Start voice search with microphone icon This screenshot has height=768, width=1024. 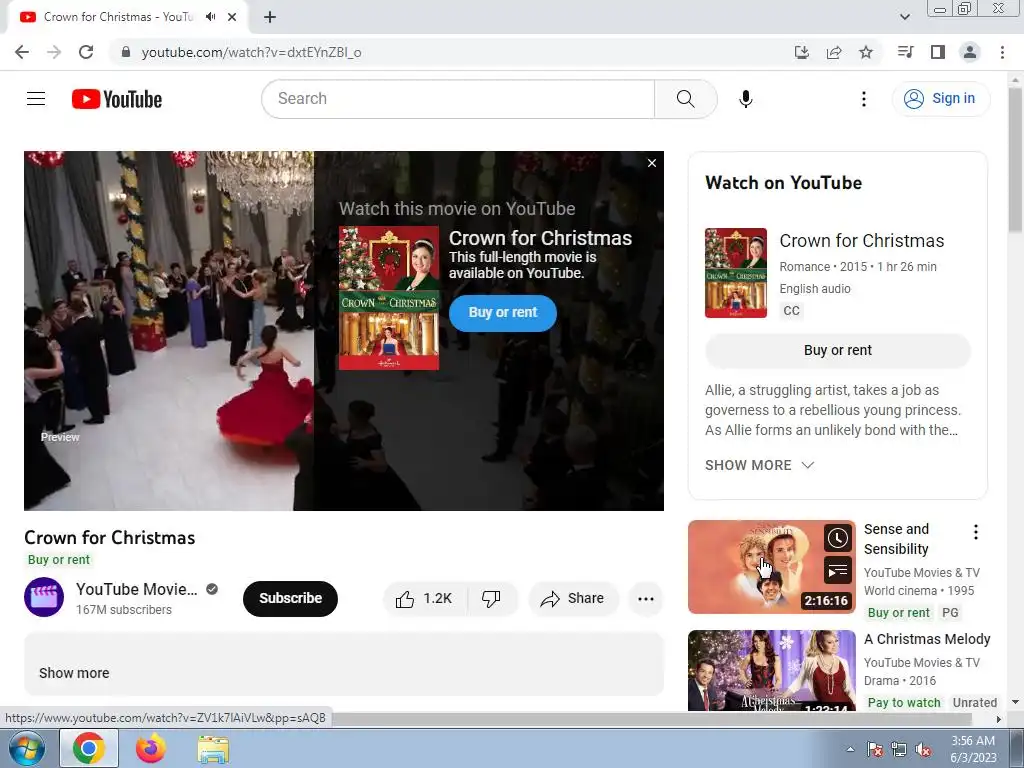pos(745,99)
